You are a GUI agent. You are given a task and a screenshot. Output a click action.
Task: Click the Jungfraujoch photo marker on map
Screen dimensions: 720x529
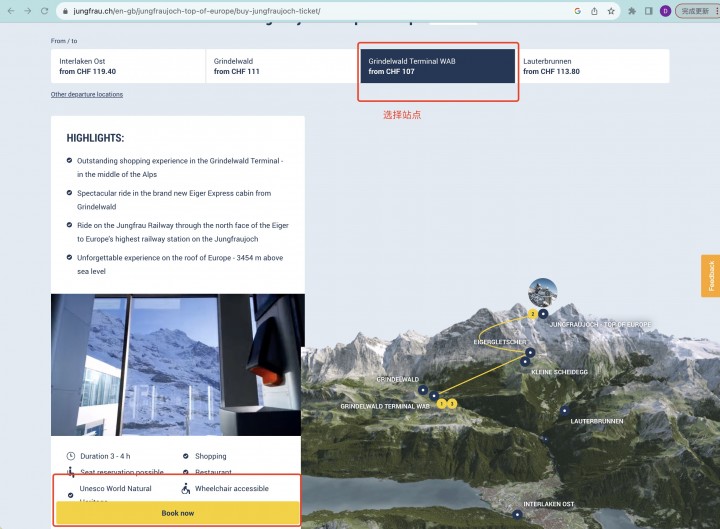click(543, 292)
